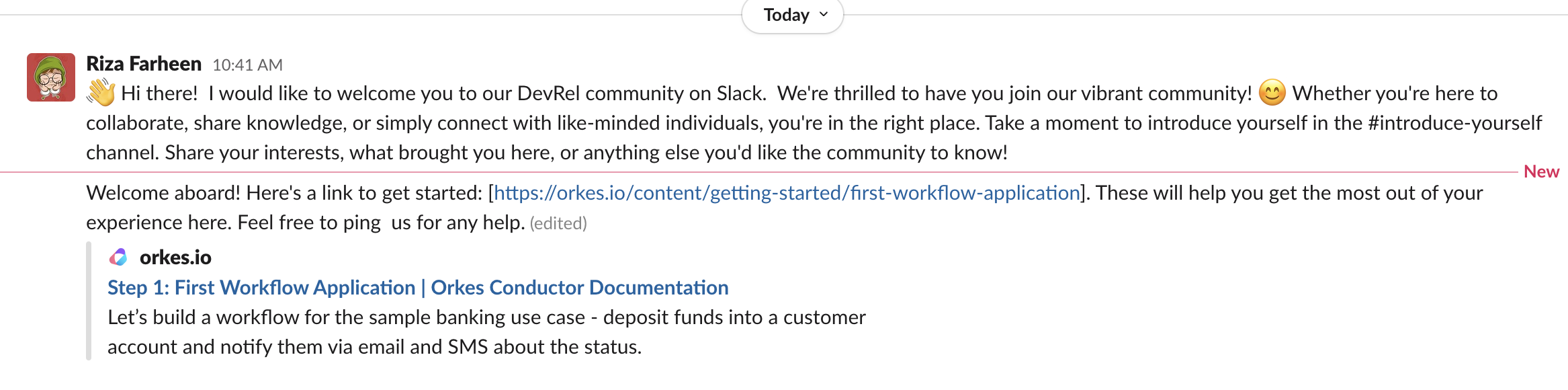Screen dimensions: 1568x390
Task: Click the red New divider line
Action: point(739,171)
